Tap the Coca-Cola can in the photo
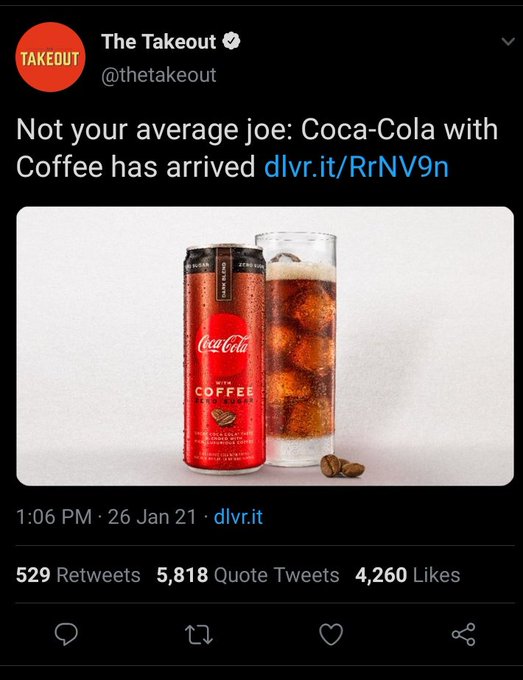 pos(225,359)
